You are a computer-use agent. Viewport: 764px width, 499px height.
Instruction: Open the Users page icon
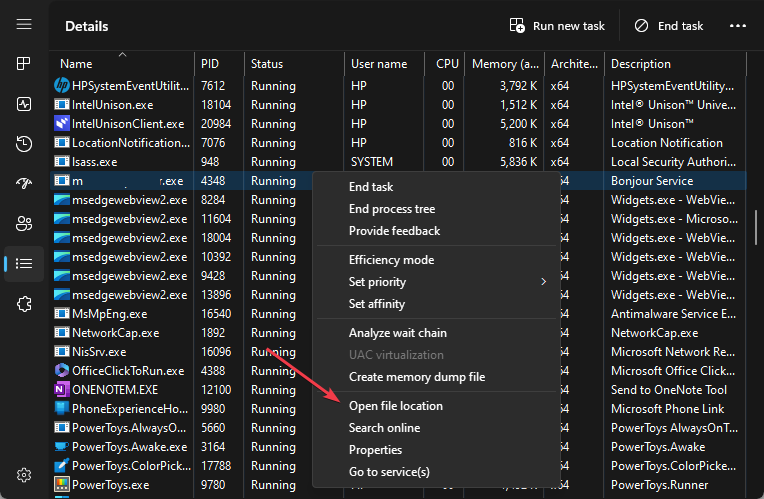(x=24, y=224)
